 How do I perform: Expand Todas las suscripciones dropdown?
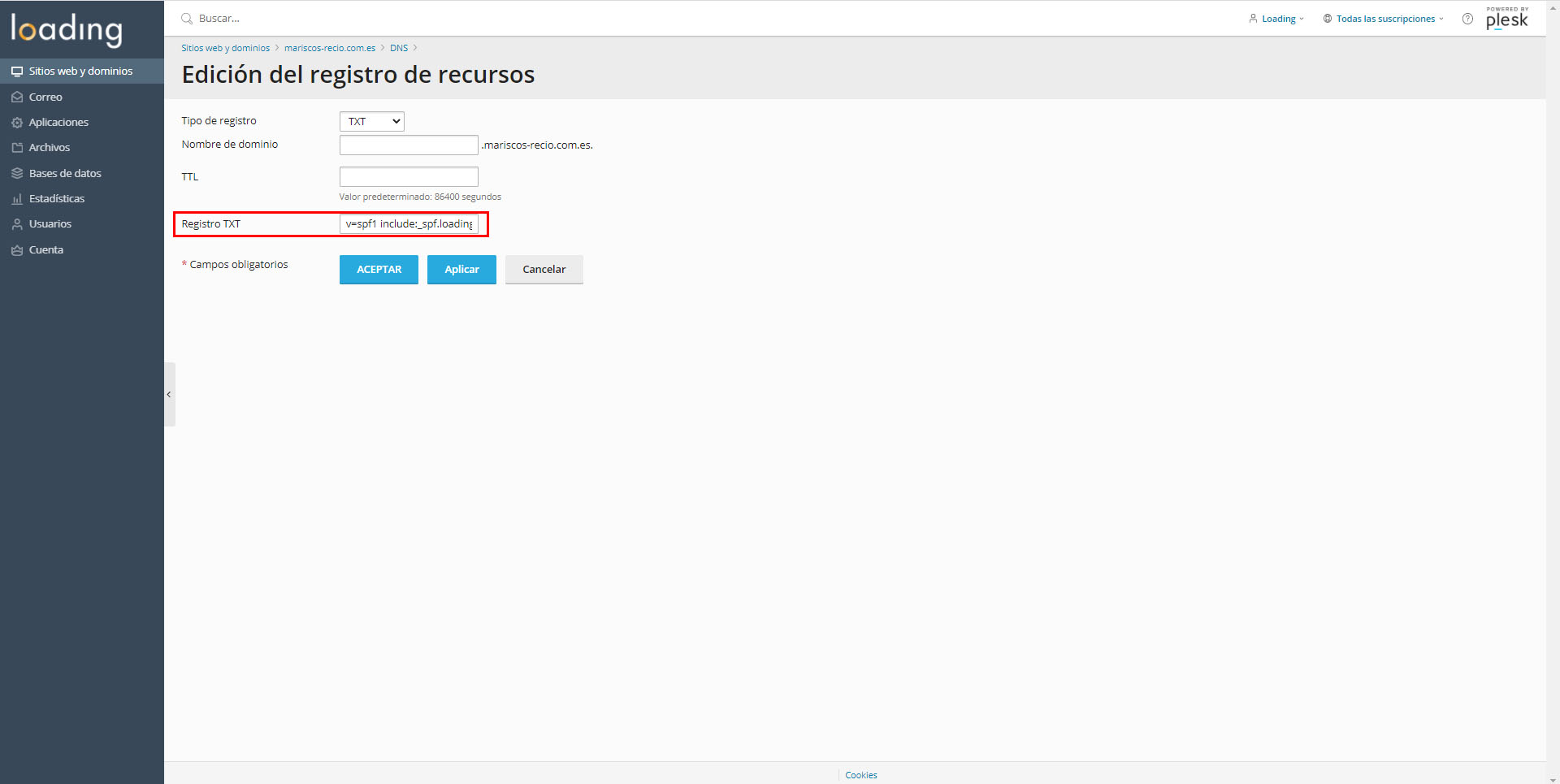1384,19
